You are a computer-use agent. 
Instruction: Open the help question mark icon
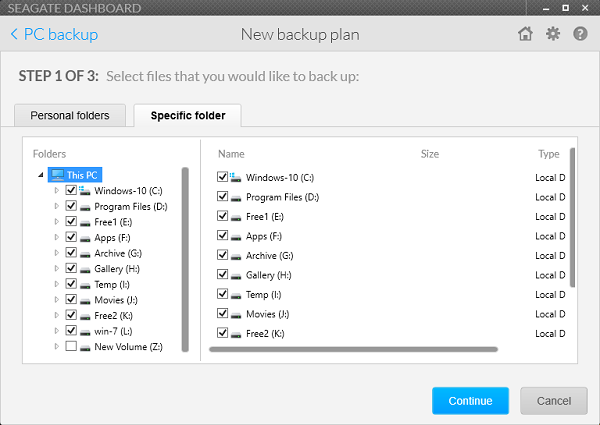point(580,34)
